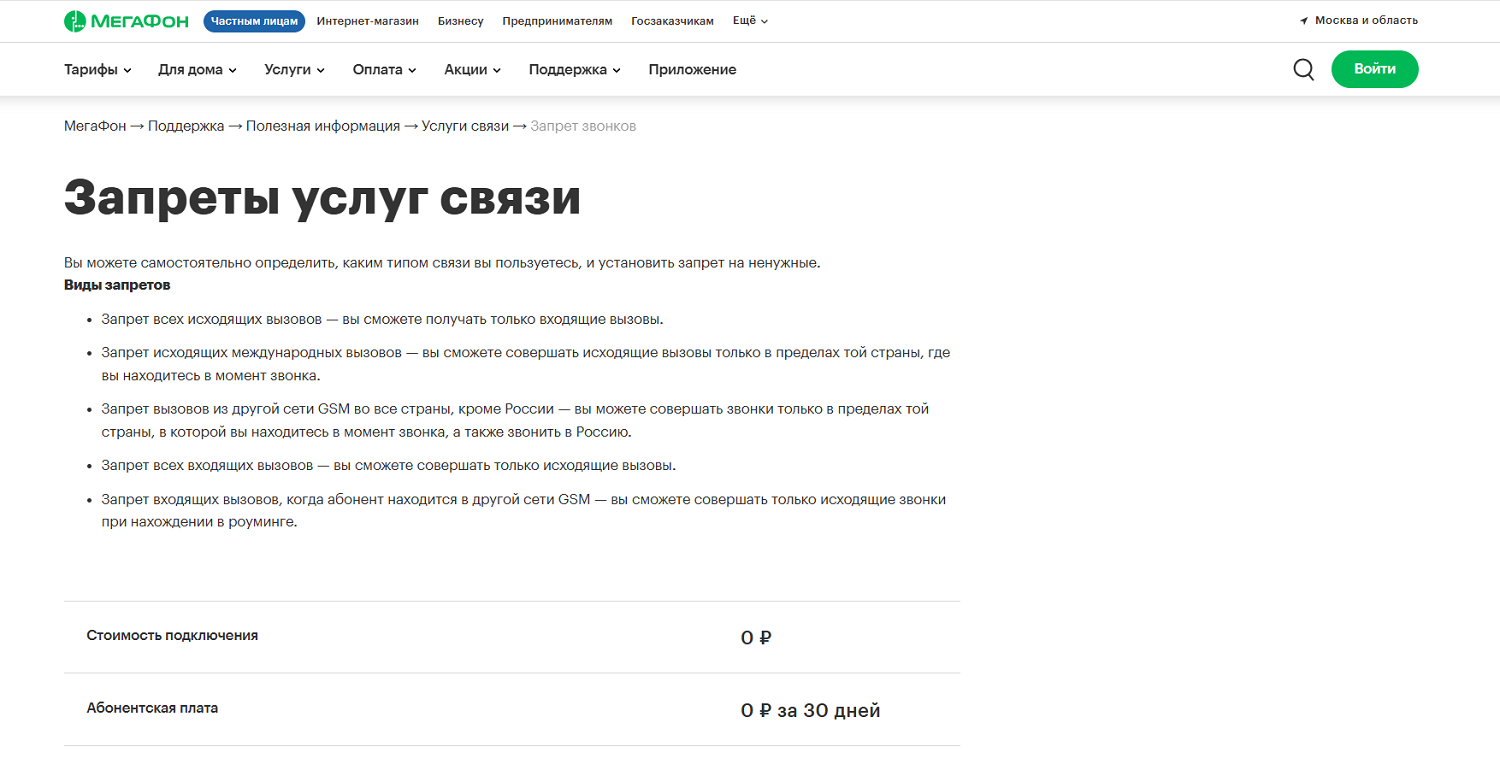
Task: Expand the Акции menu
Action: click(x=473, y=70)
